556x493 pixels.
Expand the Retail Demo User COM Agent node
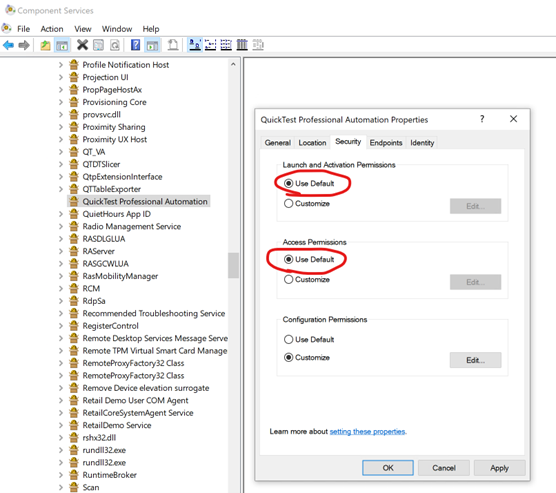(61, 400)
